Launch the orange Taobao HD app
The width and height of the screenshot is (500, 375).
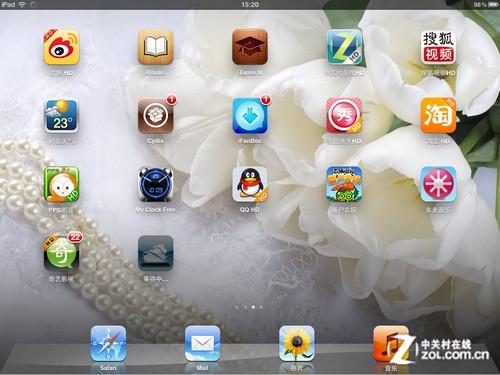[438, 116]
